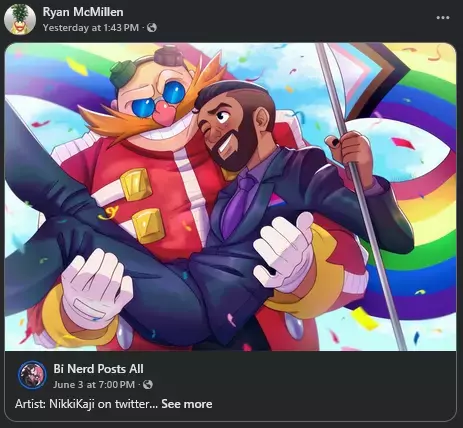Screen dimensions: 463x428
Task: Open the "June 3 at 7:00 PM" timestamp
Action: 94,385
